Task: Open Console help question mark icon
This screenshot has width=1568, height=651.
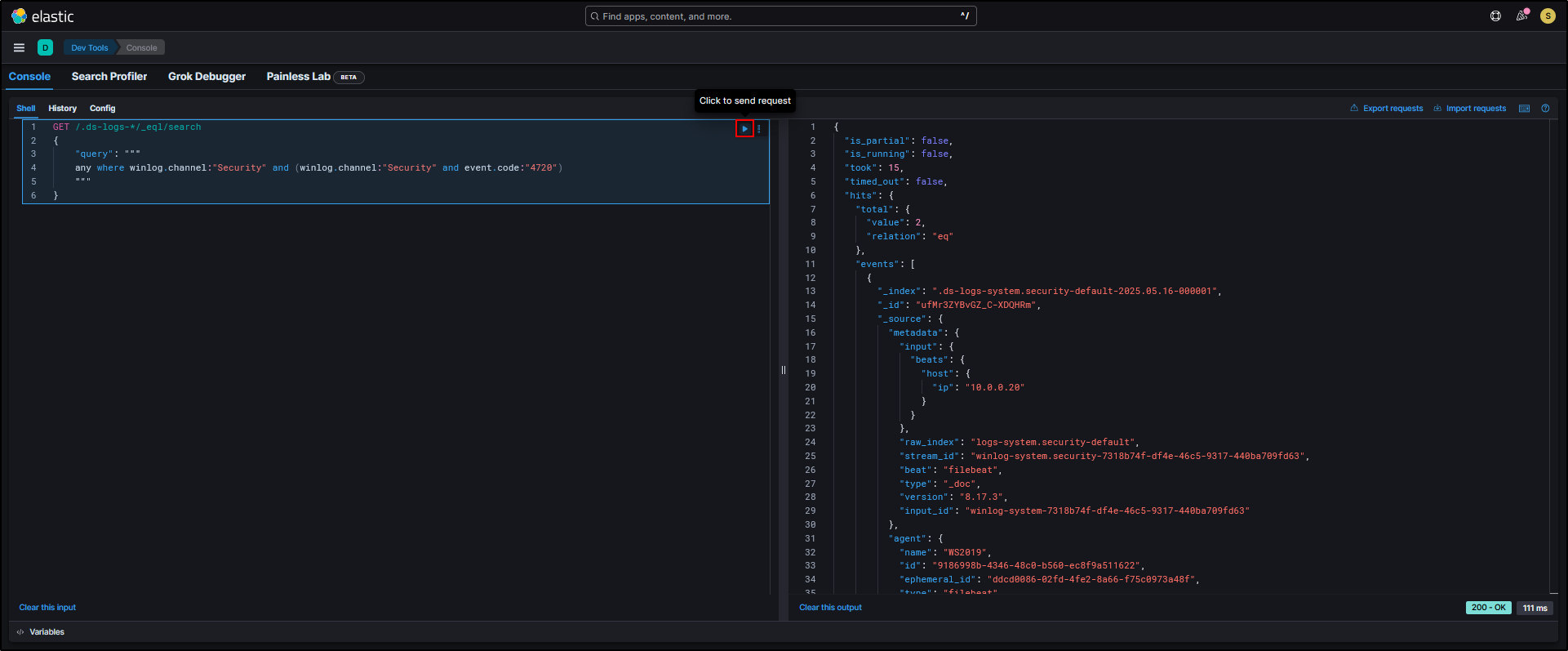Action: tap(1545, 109)
